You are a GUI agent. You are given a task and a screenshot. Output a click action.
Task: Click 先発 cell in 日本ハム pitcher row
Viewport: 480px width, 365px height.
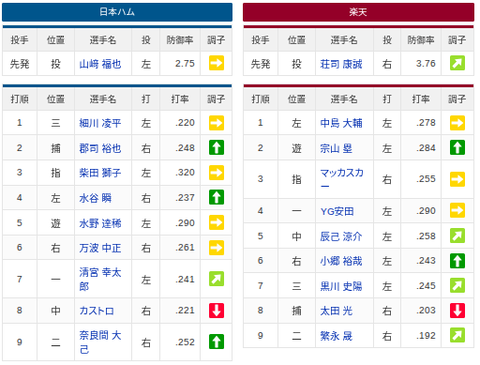tap(19, 64)
